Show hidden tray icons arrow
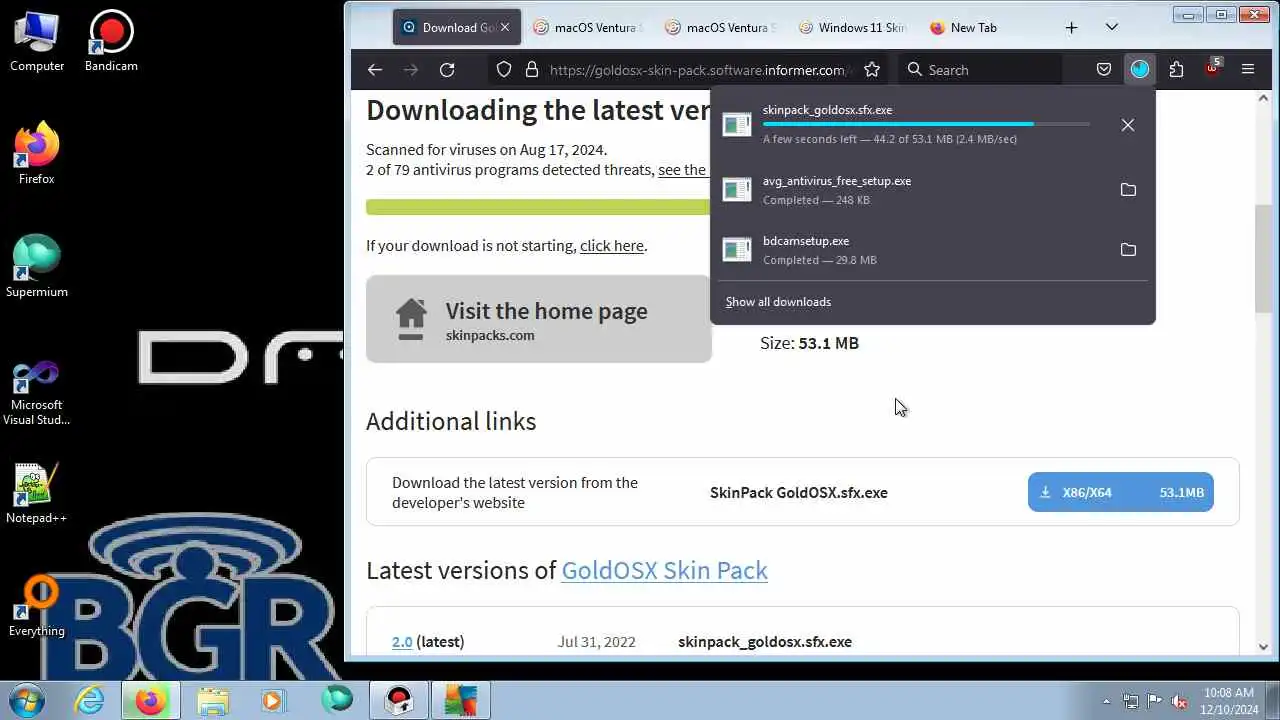Screen dimensions: 1280x720 coord(1106,701)
